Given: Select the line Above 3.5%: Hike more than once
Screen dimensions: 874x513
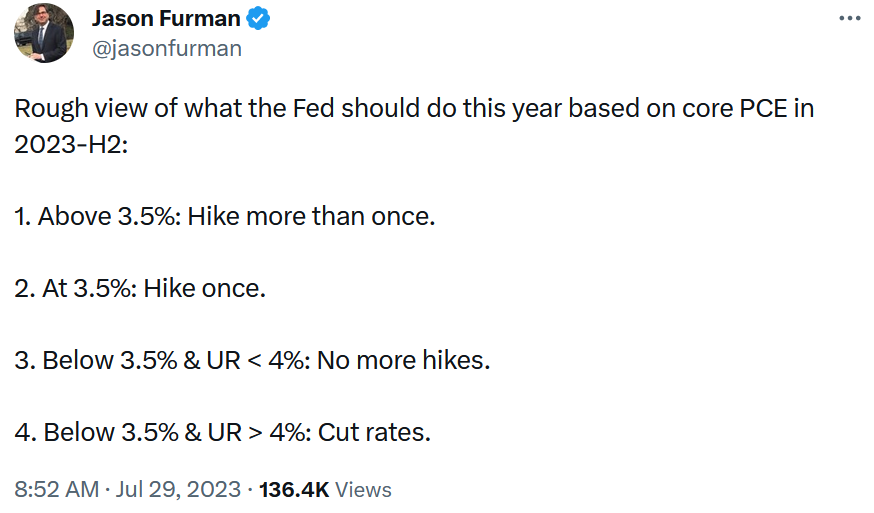Looking at the screenshot, I should 225,216.
